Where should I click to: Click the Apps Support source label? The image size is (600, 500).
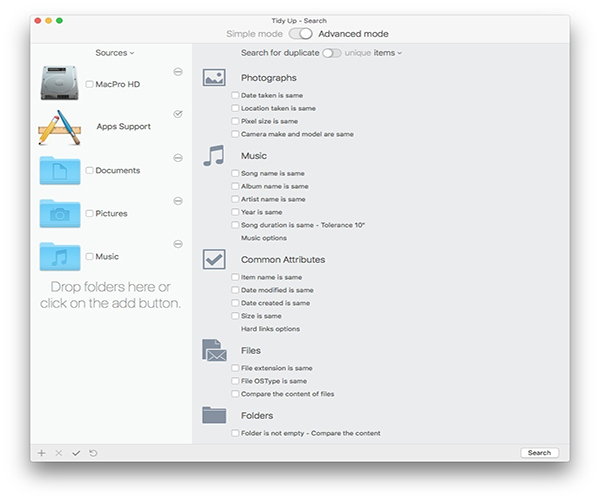[x=123, y=126]
